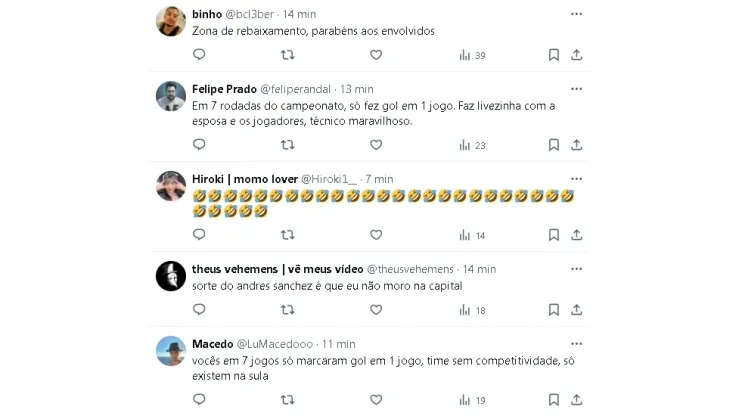Share Macedo's tweet
Image resolution: width=740 pixels, height=416 pixels.
[576, 400]
